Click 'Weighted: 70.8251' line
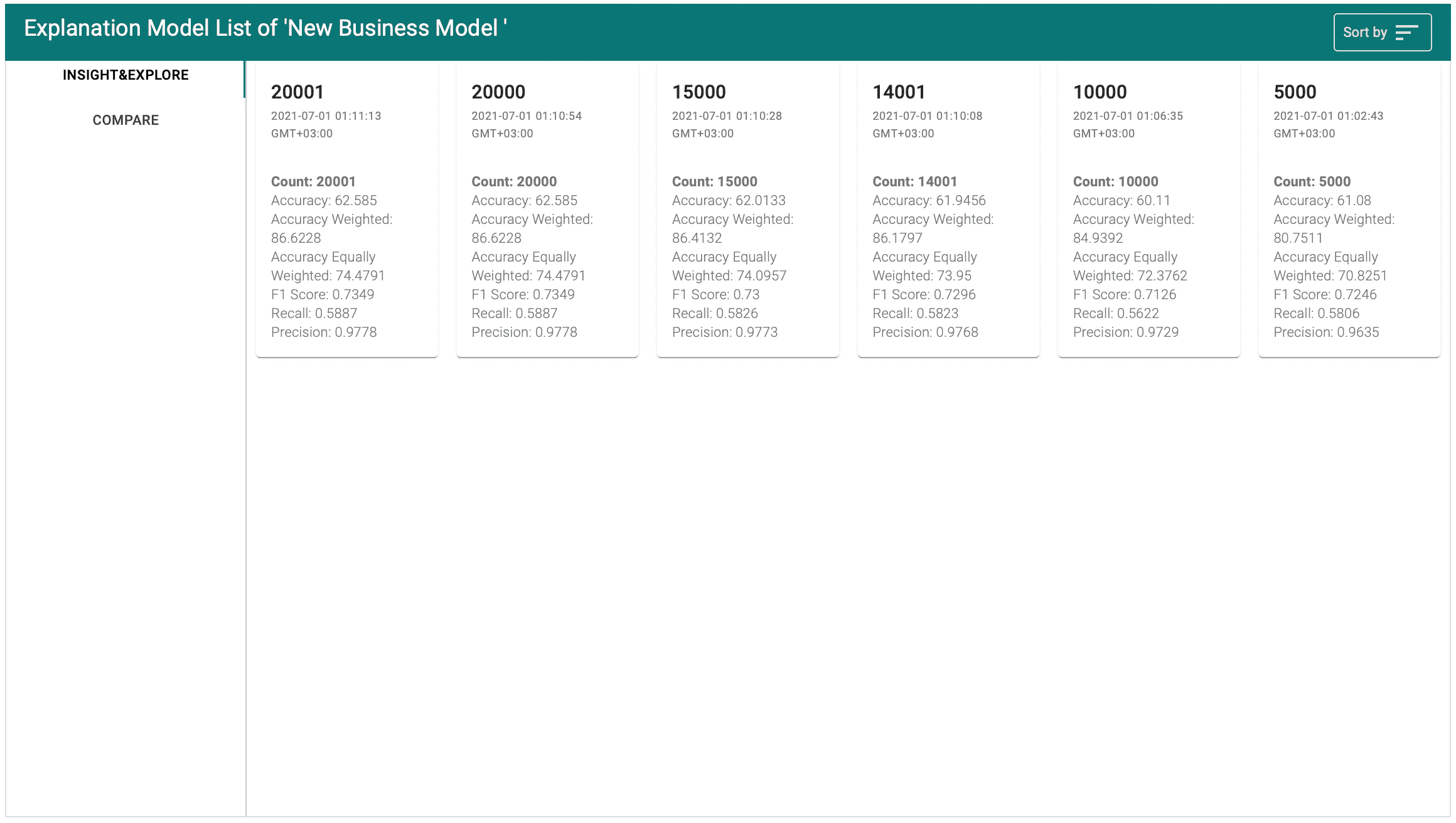 (x=1330, y=276)
